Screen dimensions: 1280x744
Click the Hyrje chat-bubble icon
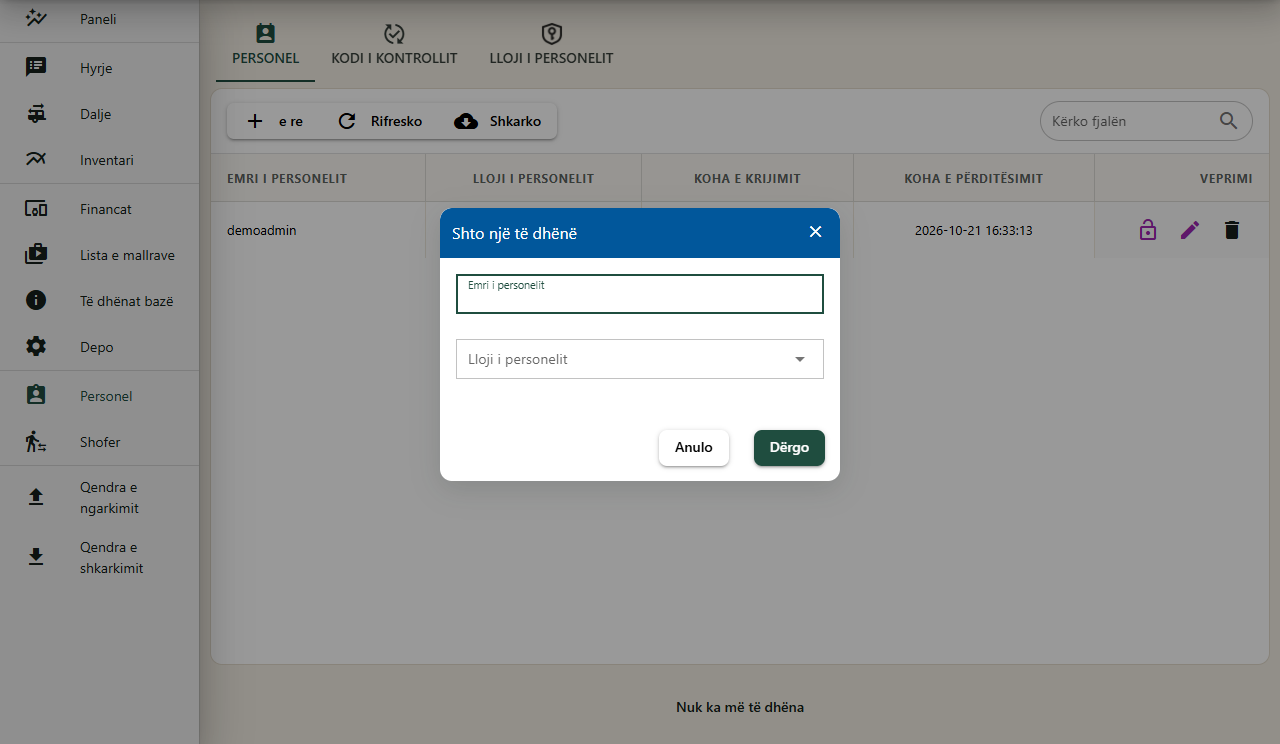[x=36, y=68]
